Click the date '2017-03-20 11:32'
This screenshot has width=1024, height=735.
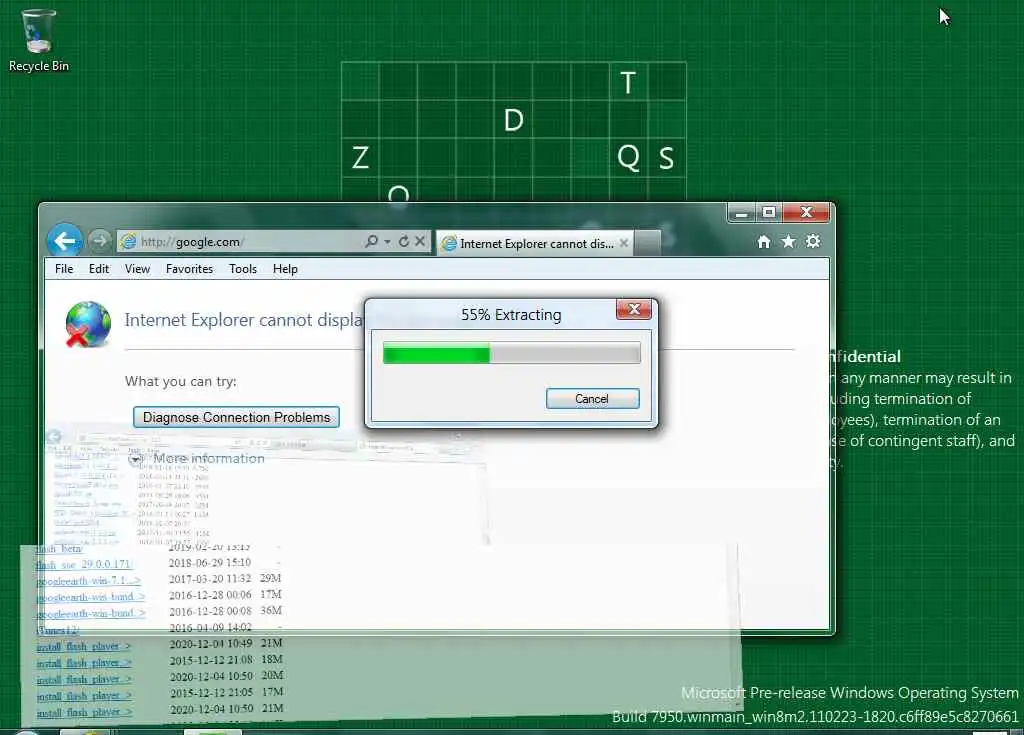click(210, 579)
